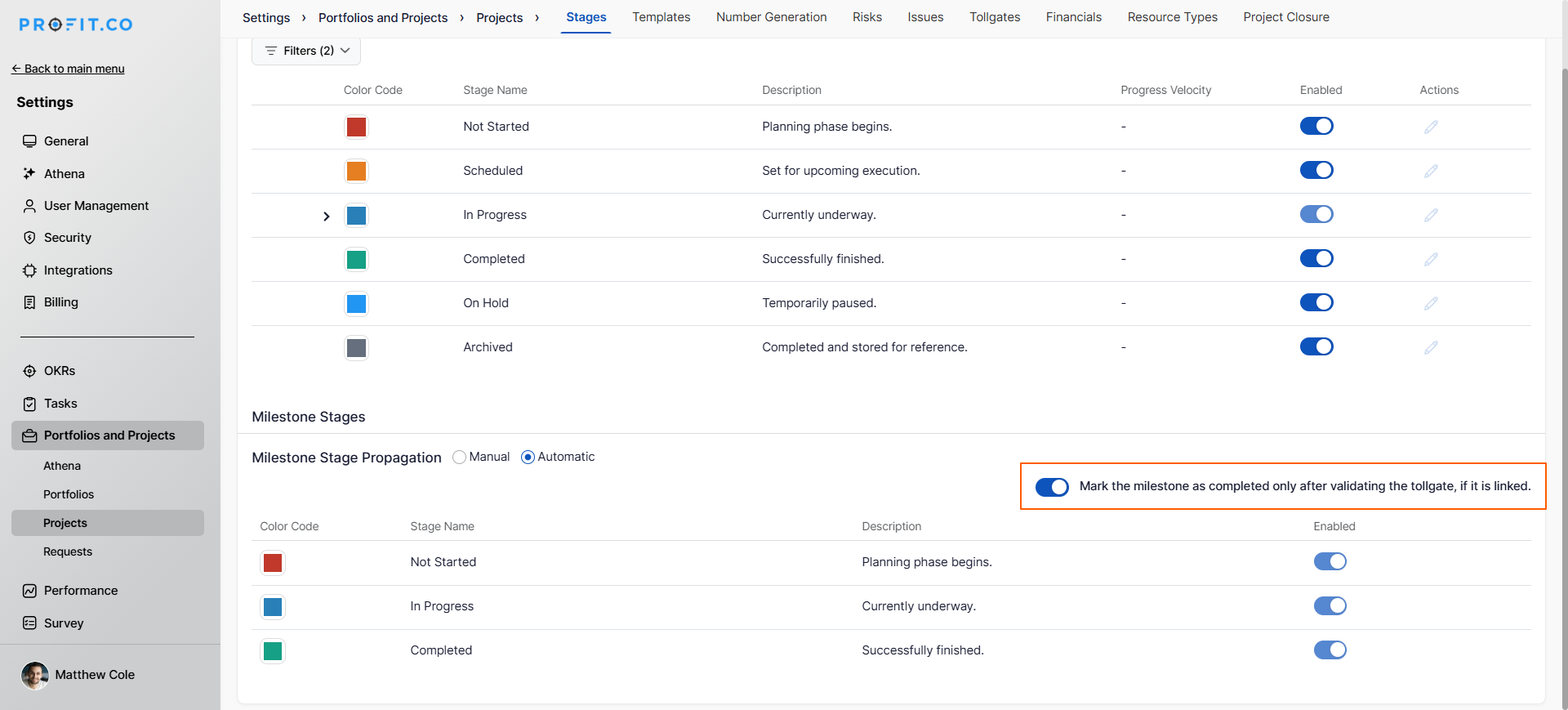Expand the In Progress stage row
This screenshot has width=1568, height=710.
click(327, 217)
